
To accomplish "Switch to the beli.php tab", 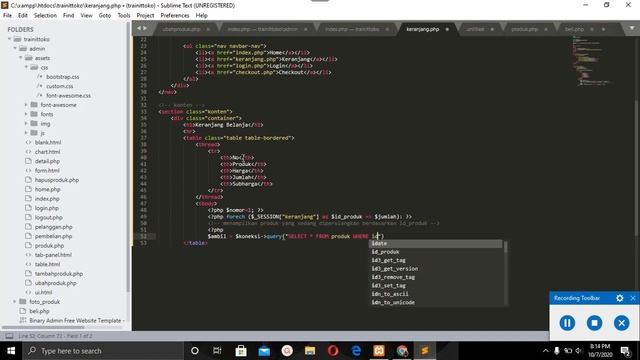I will tap(574, 29).
